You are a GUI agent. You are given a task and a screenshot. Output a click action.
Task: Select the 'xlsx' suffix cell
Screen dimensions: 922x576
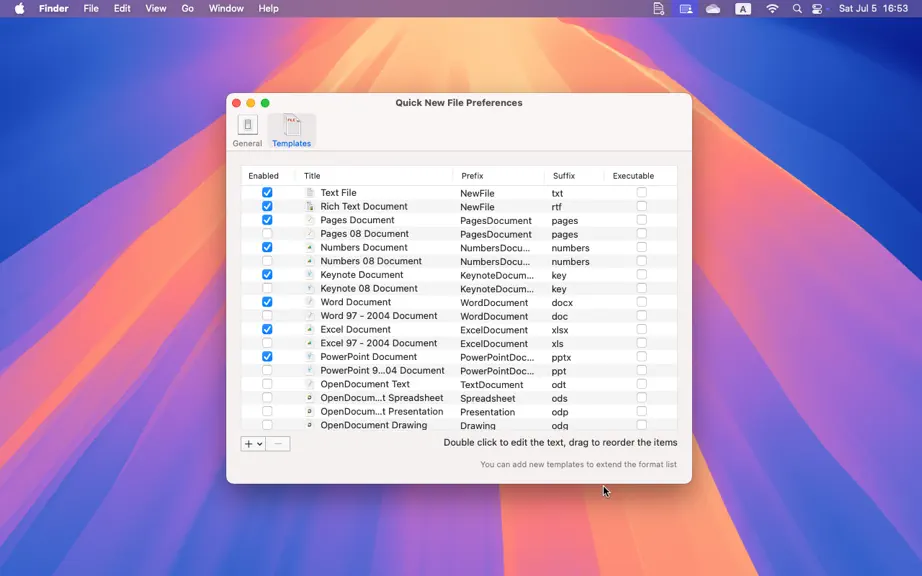tap(560, 330)
